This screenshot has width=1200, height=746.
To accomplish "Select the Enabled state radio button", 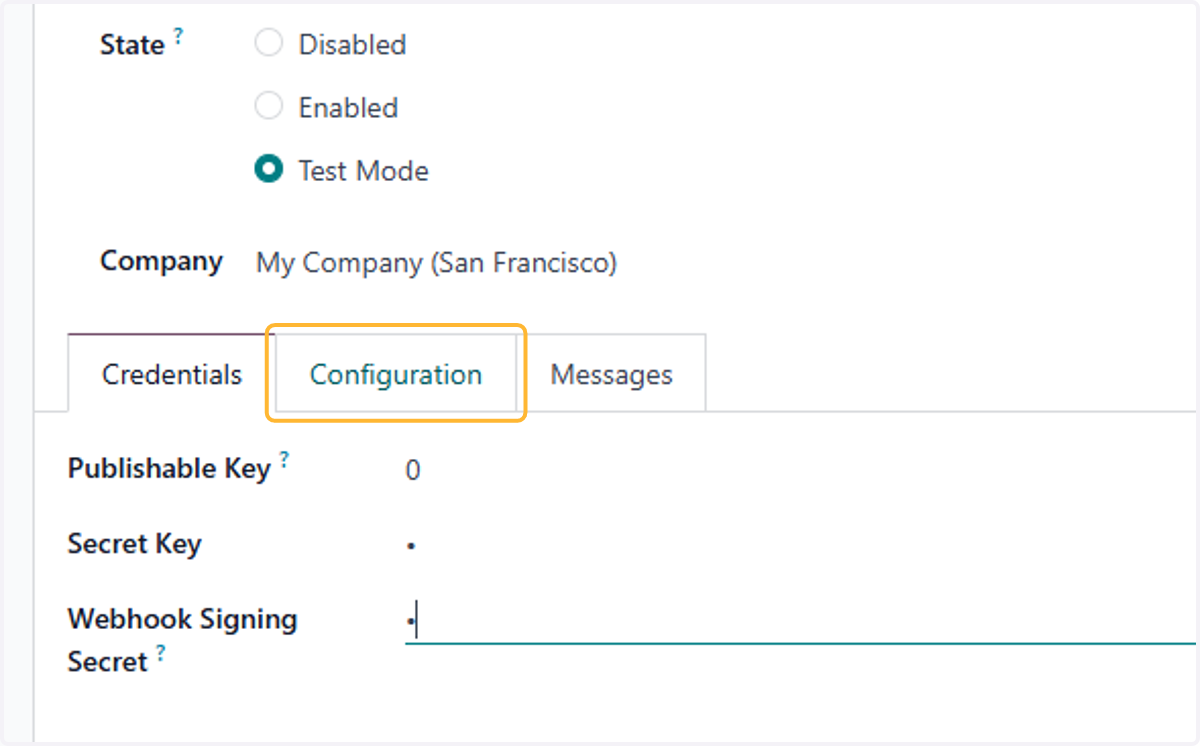I will [269, 107].
